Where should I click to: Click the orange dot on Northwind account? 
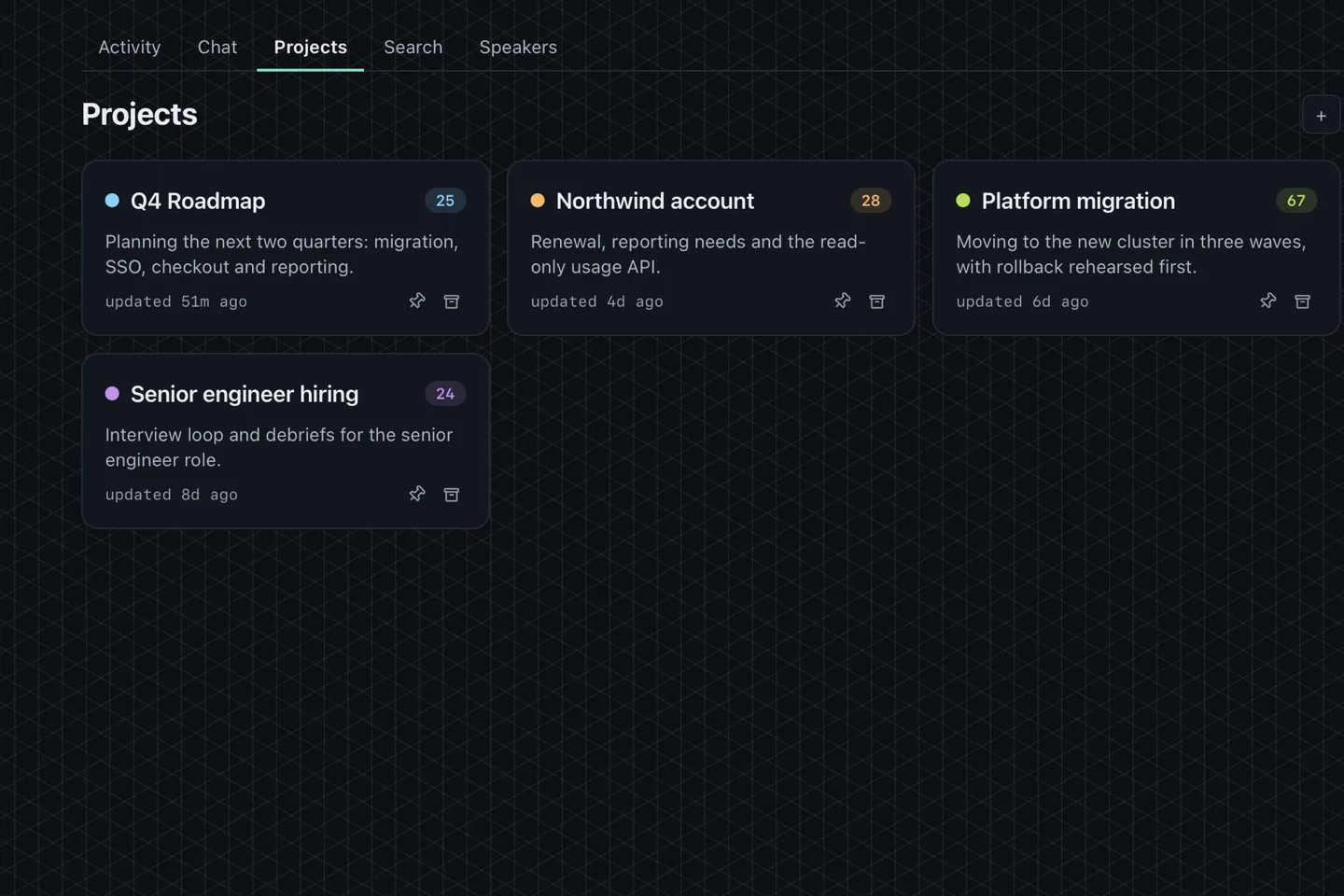click(538, 200)
